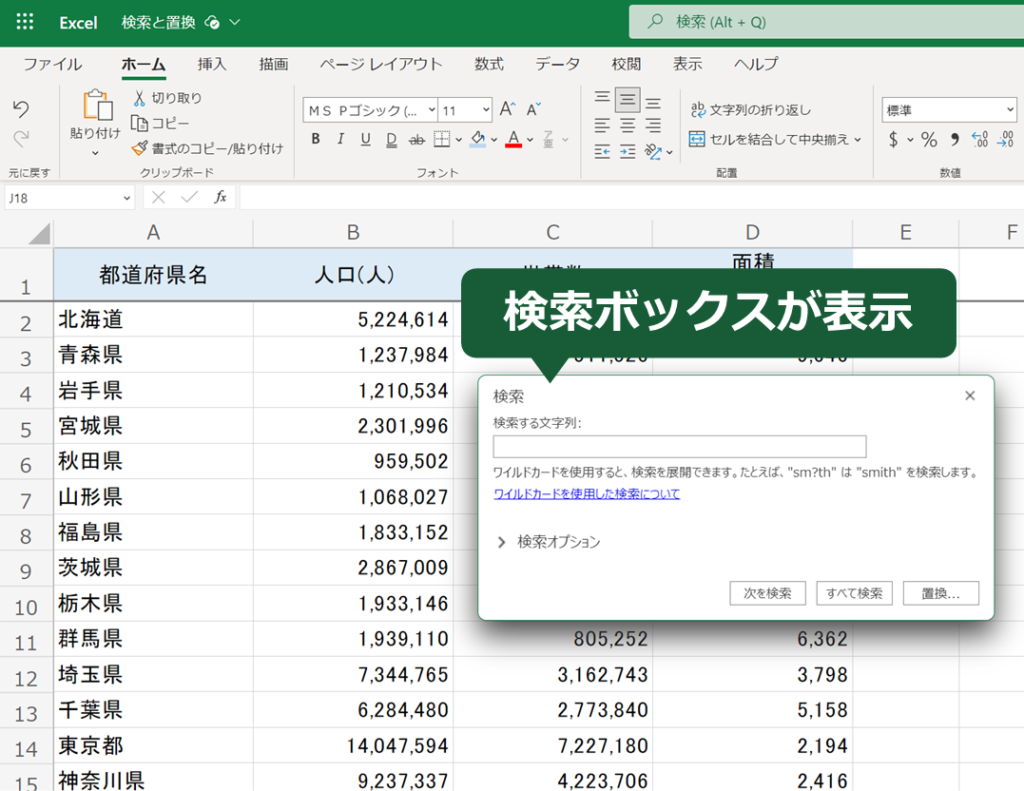Pick the red font color swatch

tap(513, 145)
